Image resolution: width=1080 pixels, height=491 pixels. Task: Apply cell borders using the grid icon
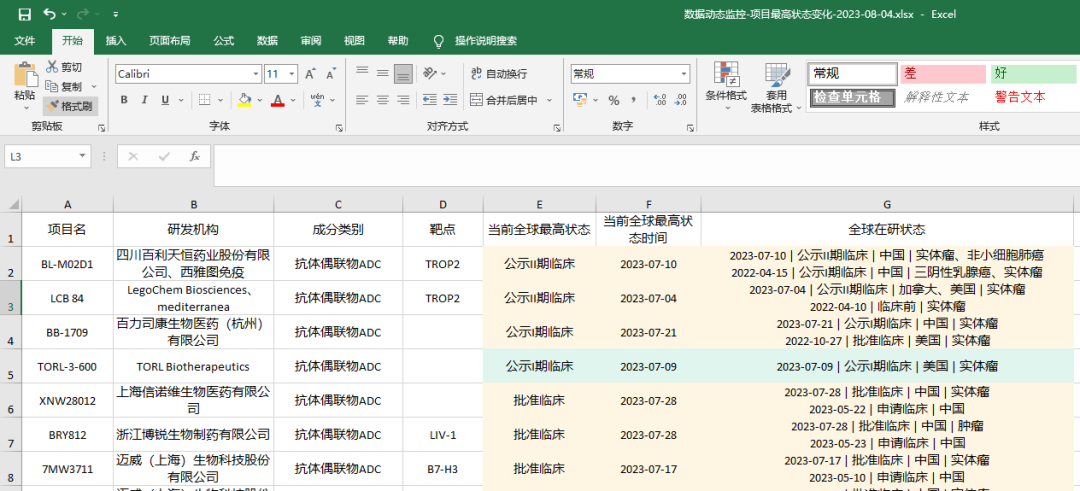[x=205, y=100]
